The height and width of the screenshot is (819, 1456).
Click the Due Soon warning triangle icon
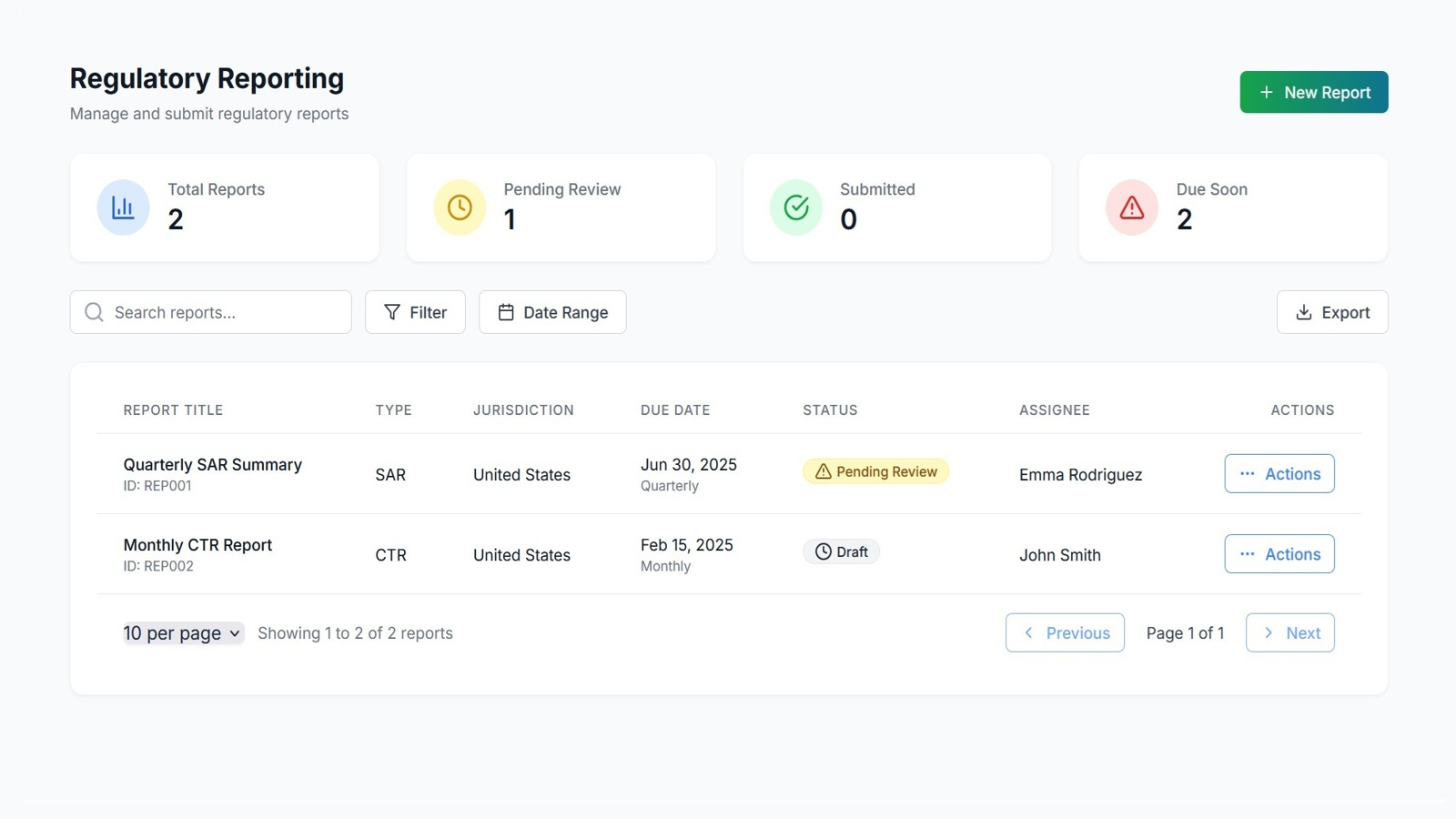[x=1131, y=207]
